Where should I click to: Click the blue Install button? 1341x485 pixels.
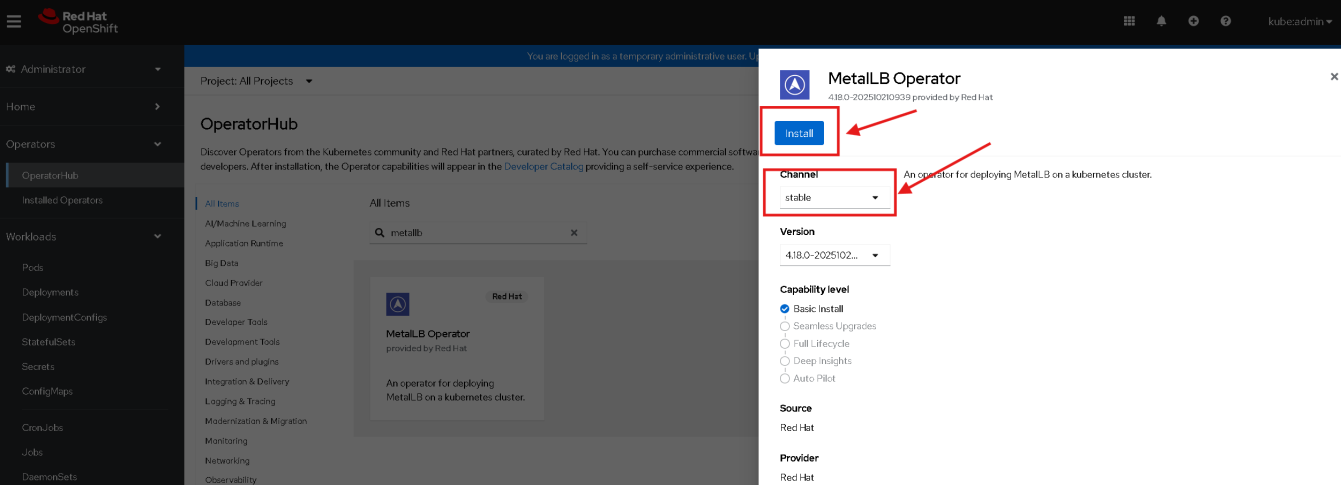(x=799, y=133)
